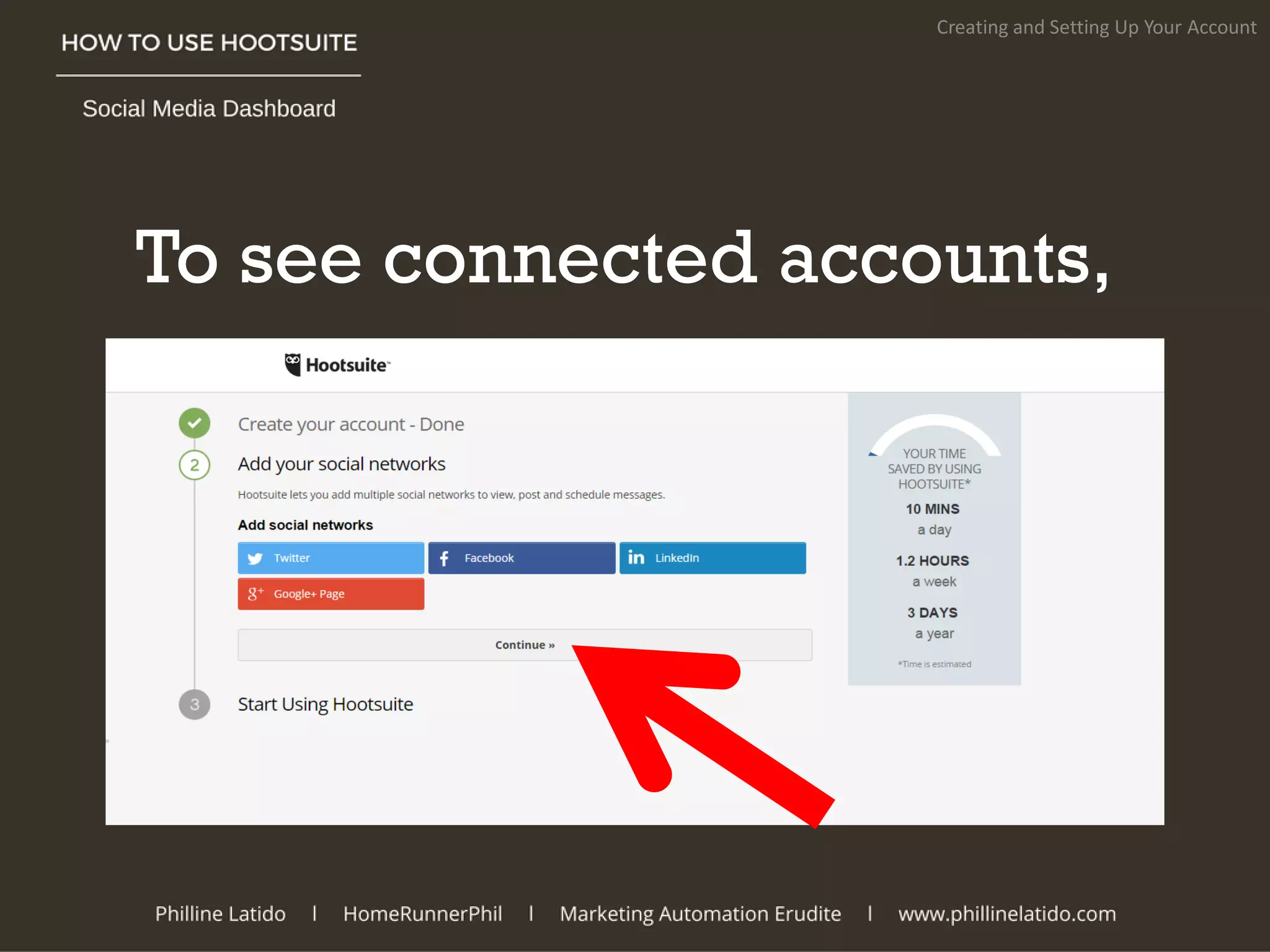The image size is (1270, 952).
Task: Click '*Time is estimated' footnote
Action: (935, 664)
